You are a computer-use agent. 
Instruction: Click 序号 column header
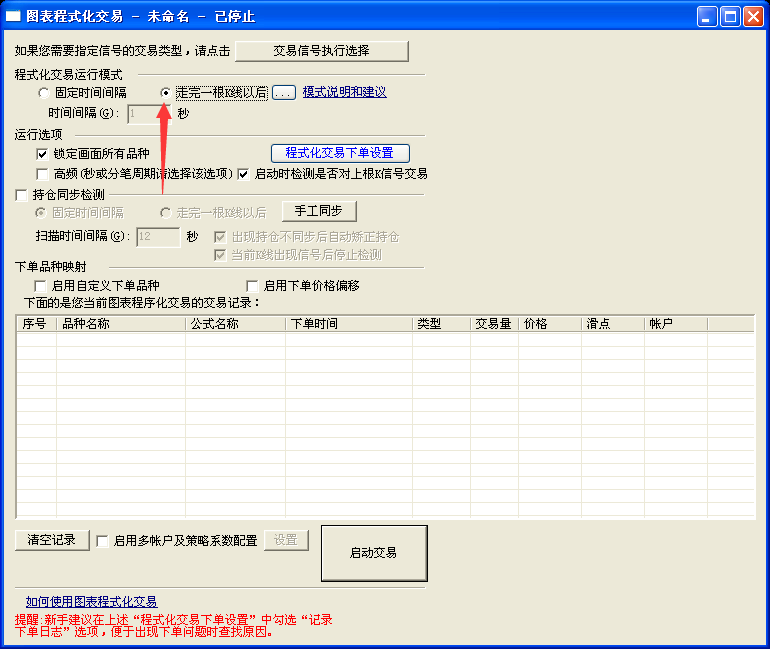(37, 324)
